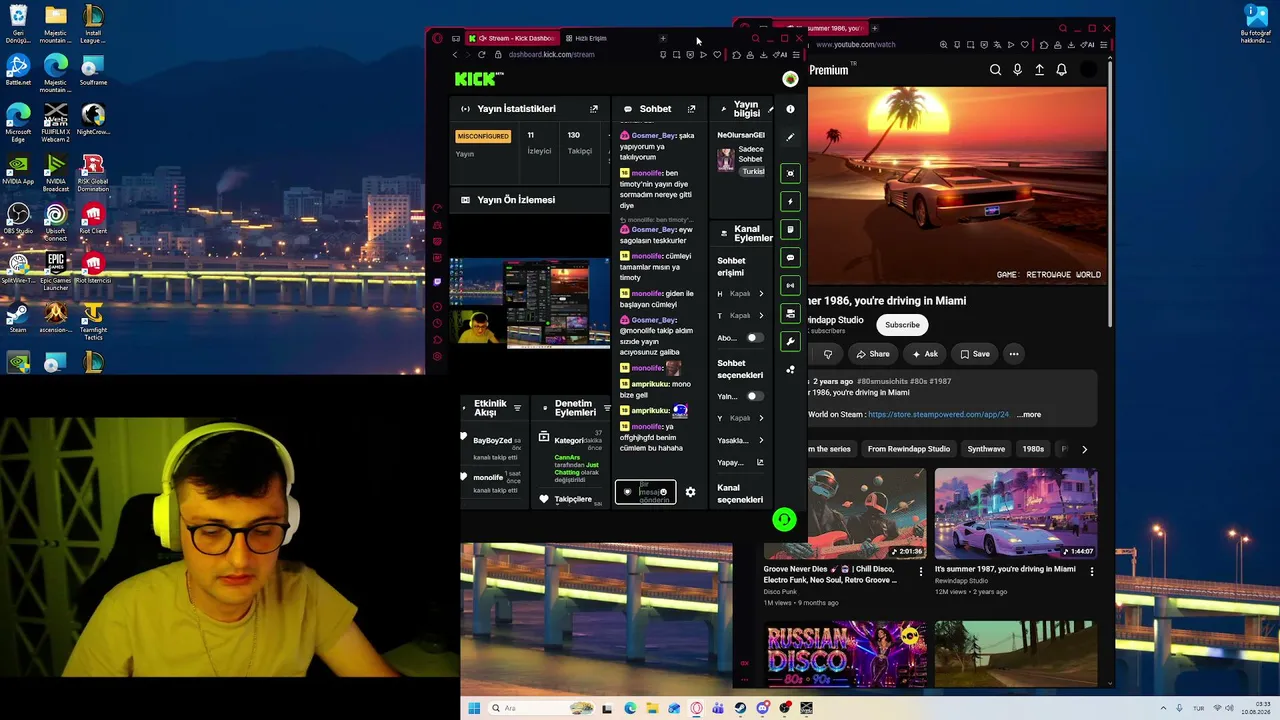Open a new tab in Kick browser window
This screenshot has height=720, width=1280.
(662, 38)
